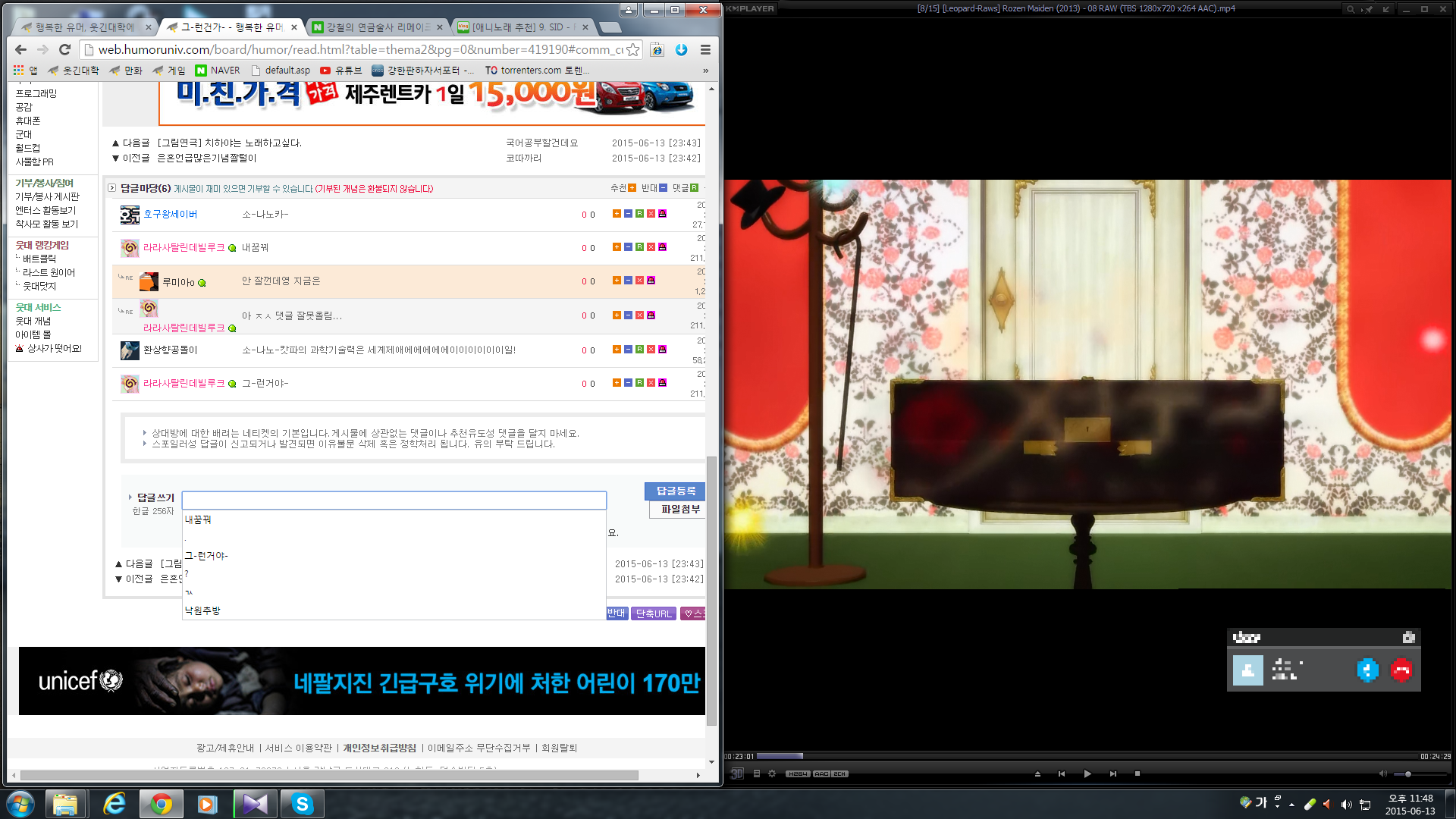Click the 파일첨부 attach file button
1456x819 pixels.
(x=678, y=510)
